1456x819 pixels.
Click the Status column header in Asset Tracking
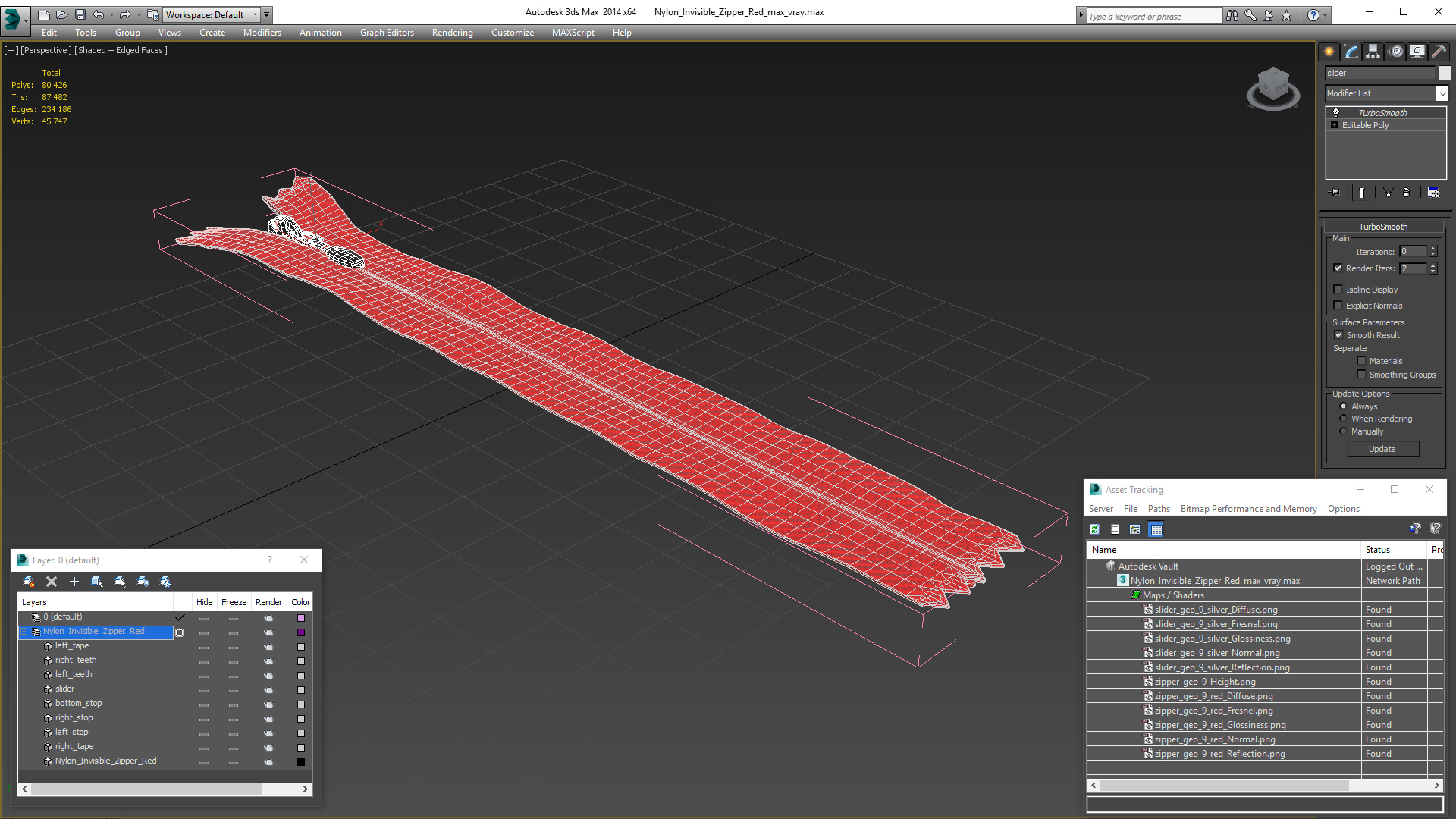(1394, 550)
